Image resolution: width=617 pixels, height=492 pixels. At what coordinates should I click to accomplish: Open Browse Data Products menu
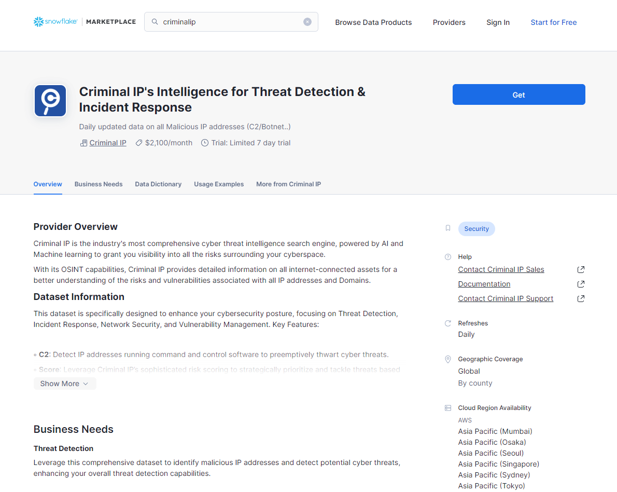373,22
